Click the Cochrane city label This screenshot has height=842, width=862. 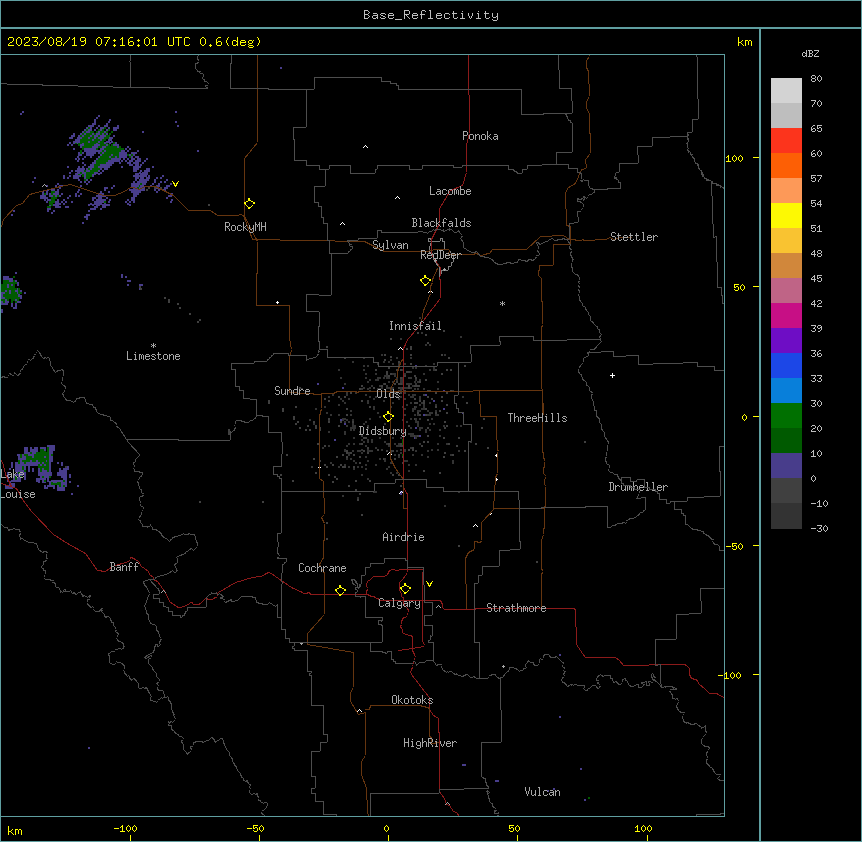click(x=322, y=568)
